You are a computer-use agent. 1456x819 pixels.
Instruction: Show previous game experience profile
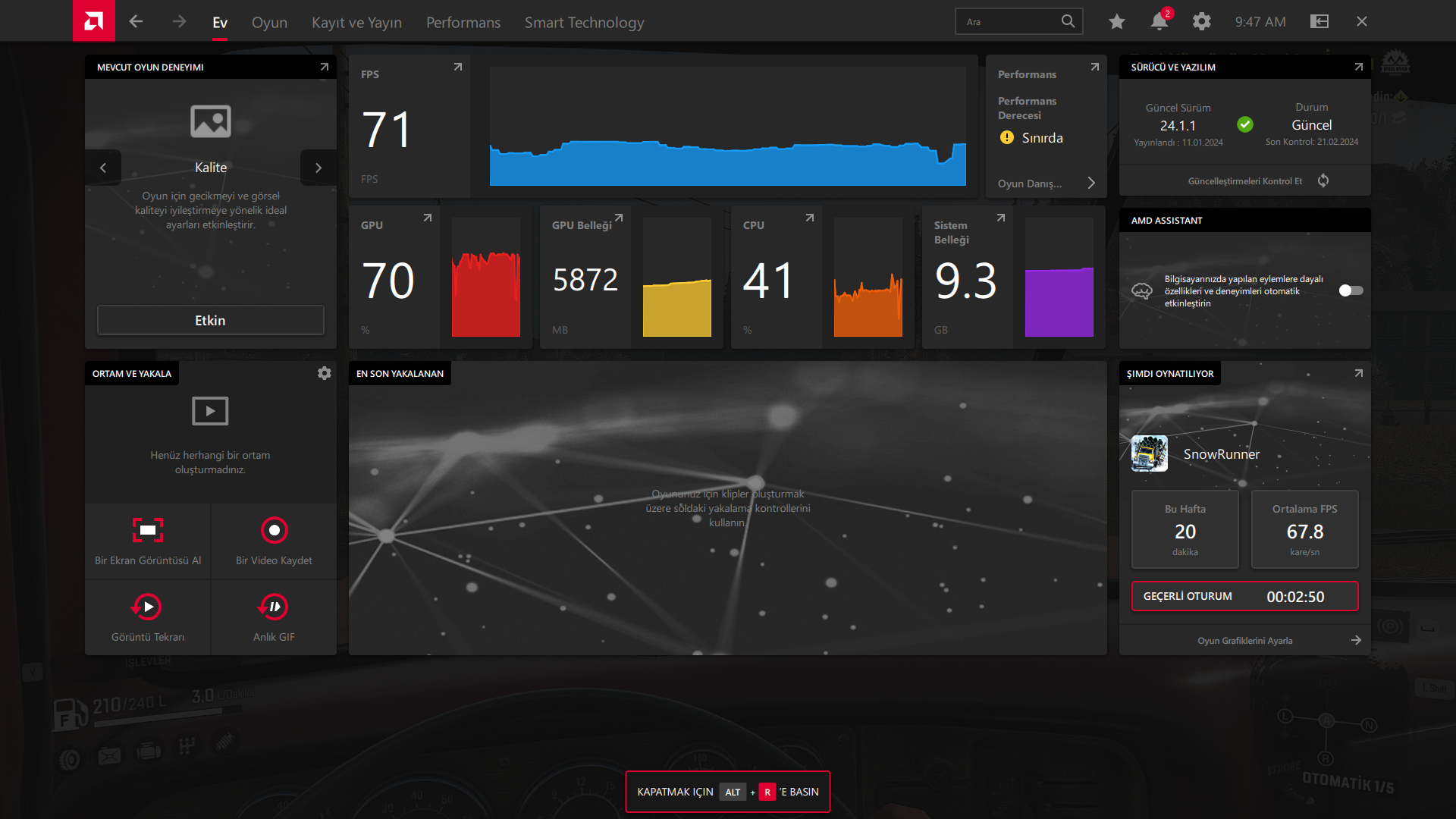click(x=103, y=168)
